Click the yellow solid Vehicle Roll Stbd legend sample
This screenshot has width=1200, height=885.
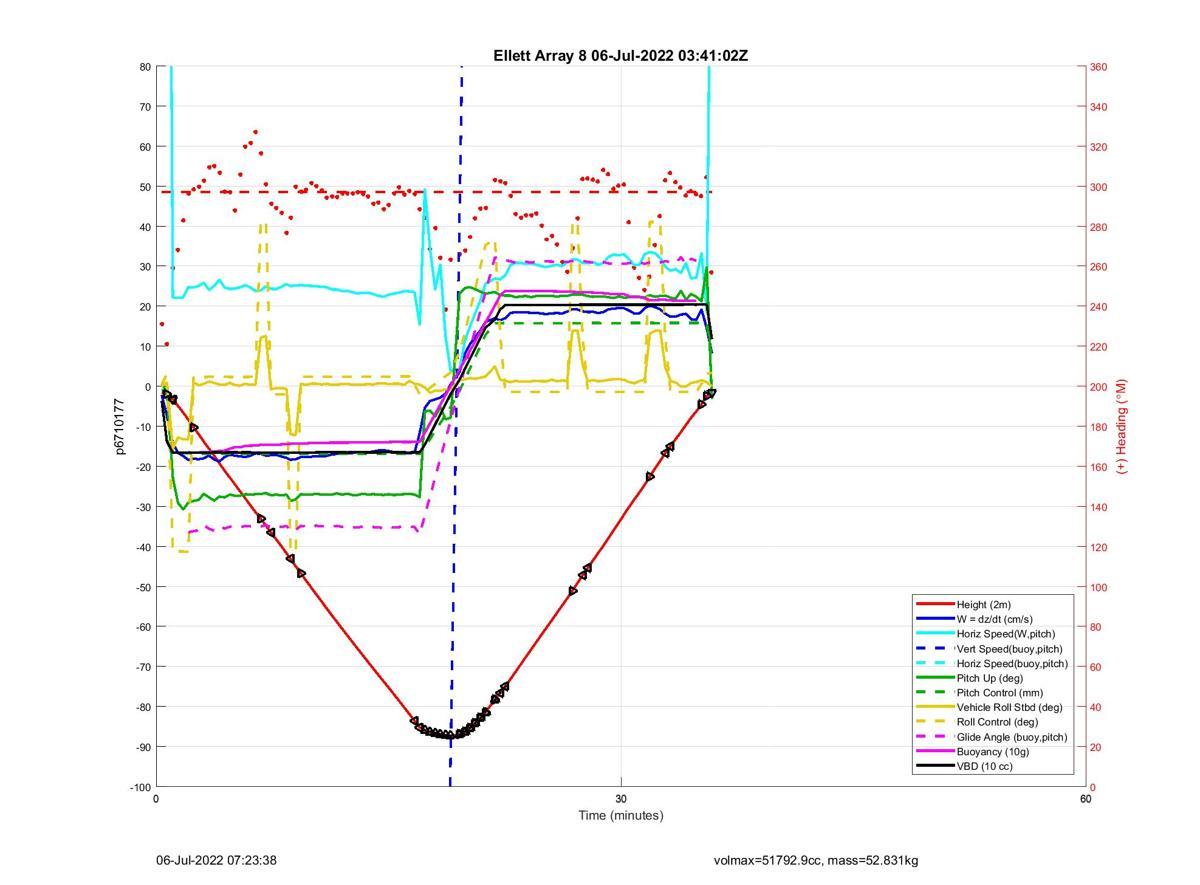click(934, 707)
